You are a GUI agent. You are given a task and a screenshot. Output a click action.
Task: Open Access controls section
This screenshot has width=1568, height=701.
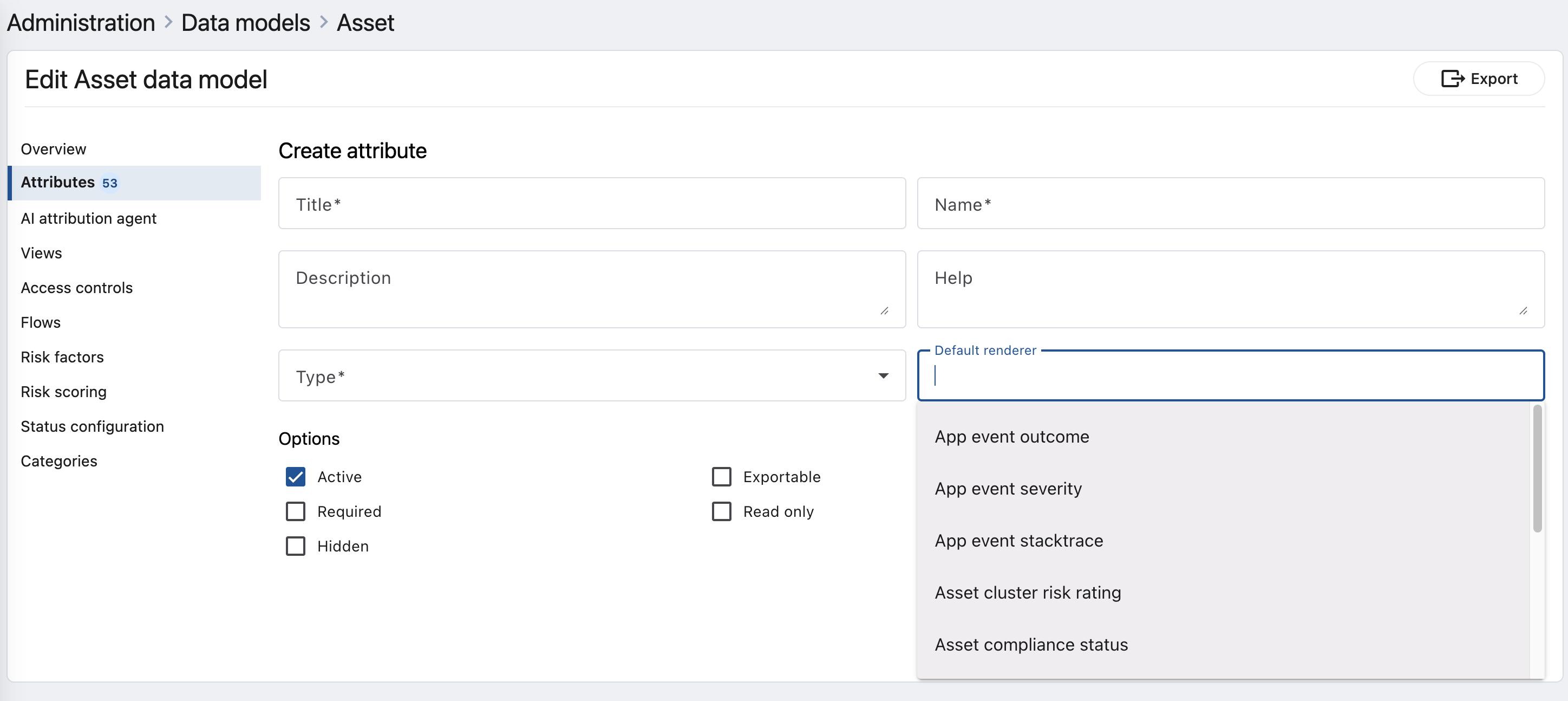(x=77, y=288)
